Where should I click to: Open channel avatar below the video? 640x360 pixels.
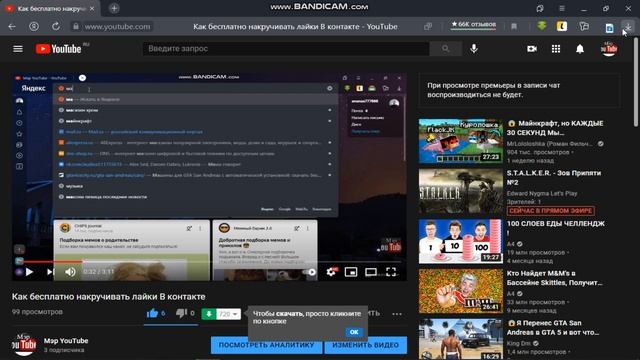24,345
